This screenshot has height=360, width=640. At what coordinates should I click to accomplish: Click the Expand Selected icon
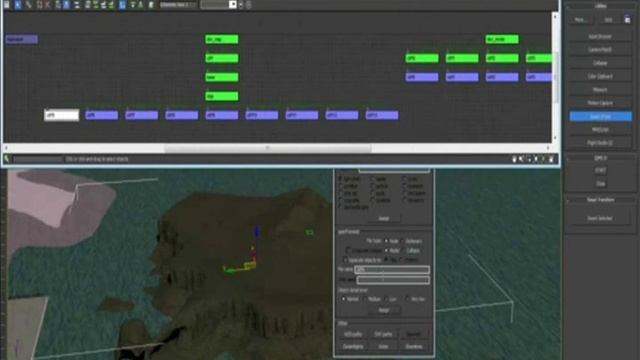(133, 4)
